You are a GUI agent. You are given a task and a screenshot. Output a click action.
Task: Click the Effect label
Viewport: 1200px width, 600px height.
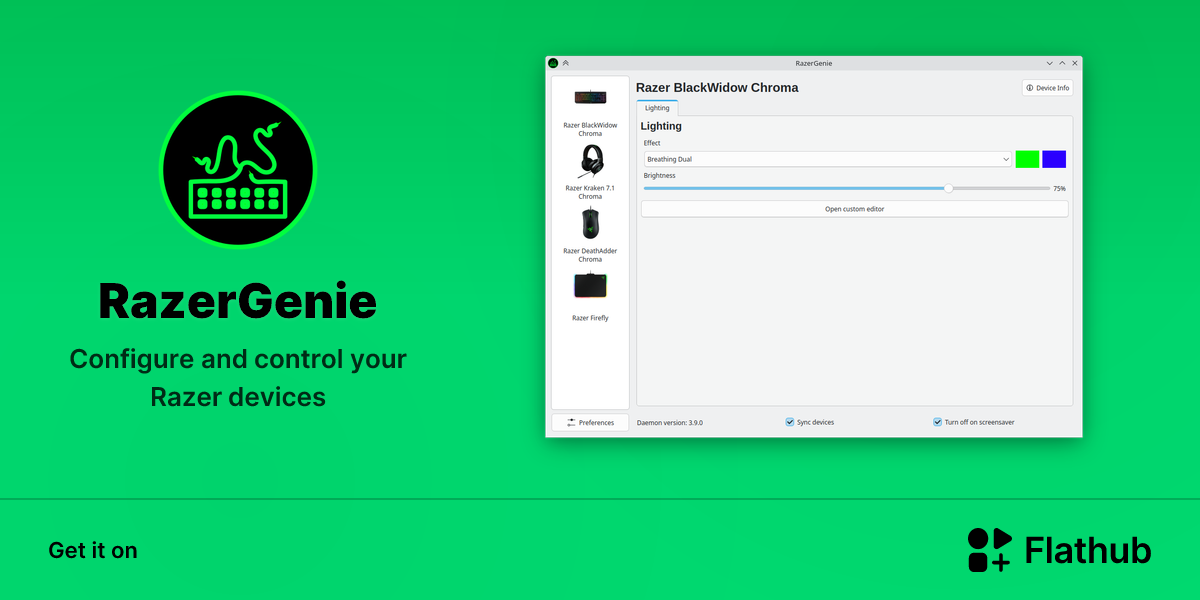(x=652, y=143)
